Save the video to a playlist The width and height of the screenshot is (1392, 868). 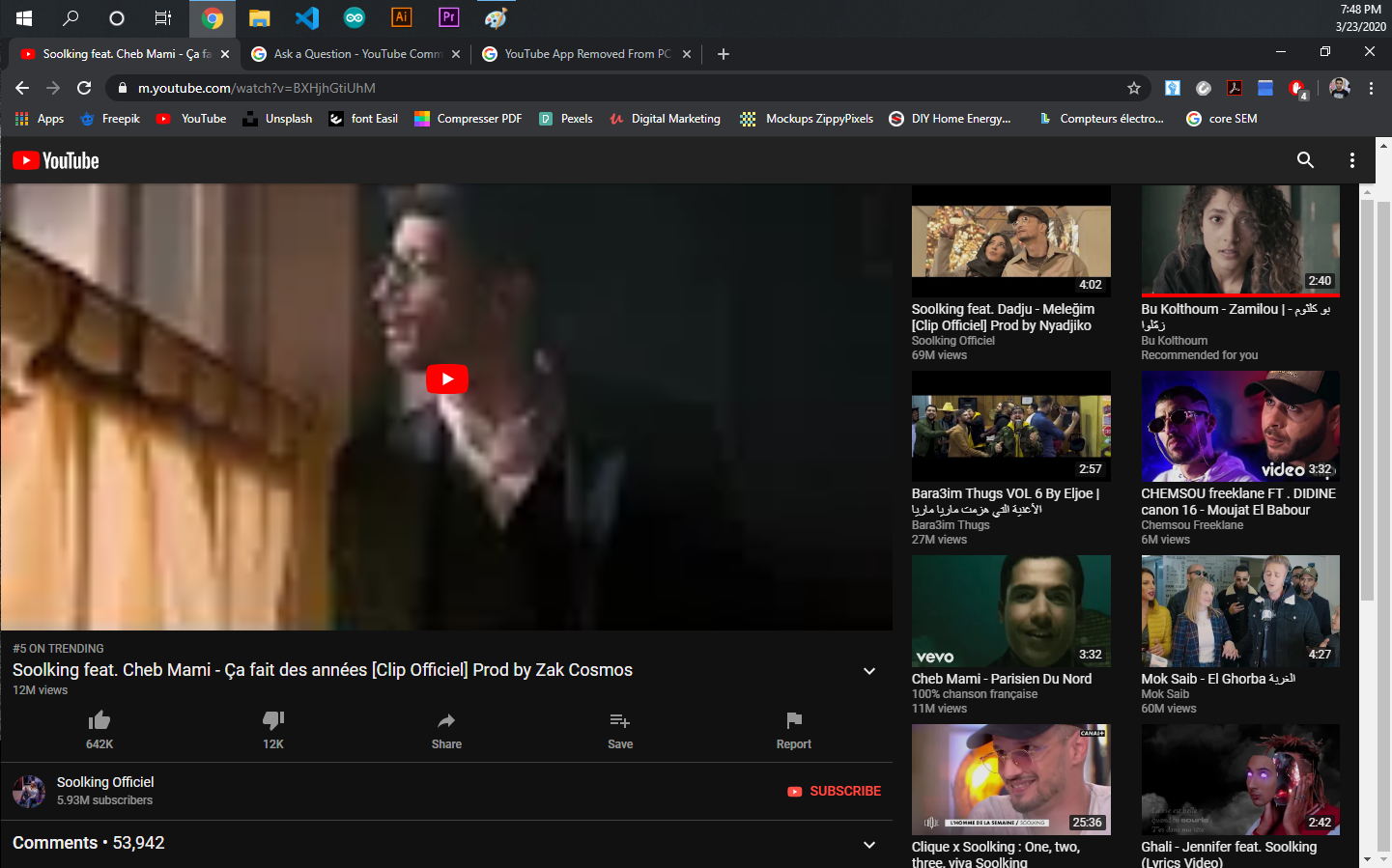(620, 720)
